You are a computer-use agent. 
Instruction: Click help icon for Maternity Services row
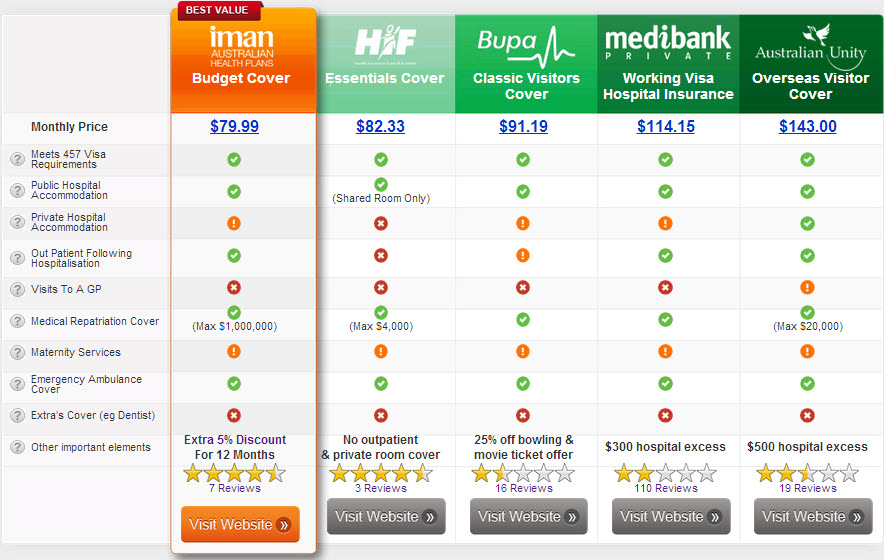[x=17, y=353]
